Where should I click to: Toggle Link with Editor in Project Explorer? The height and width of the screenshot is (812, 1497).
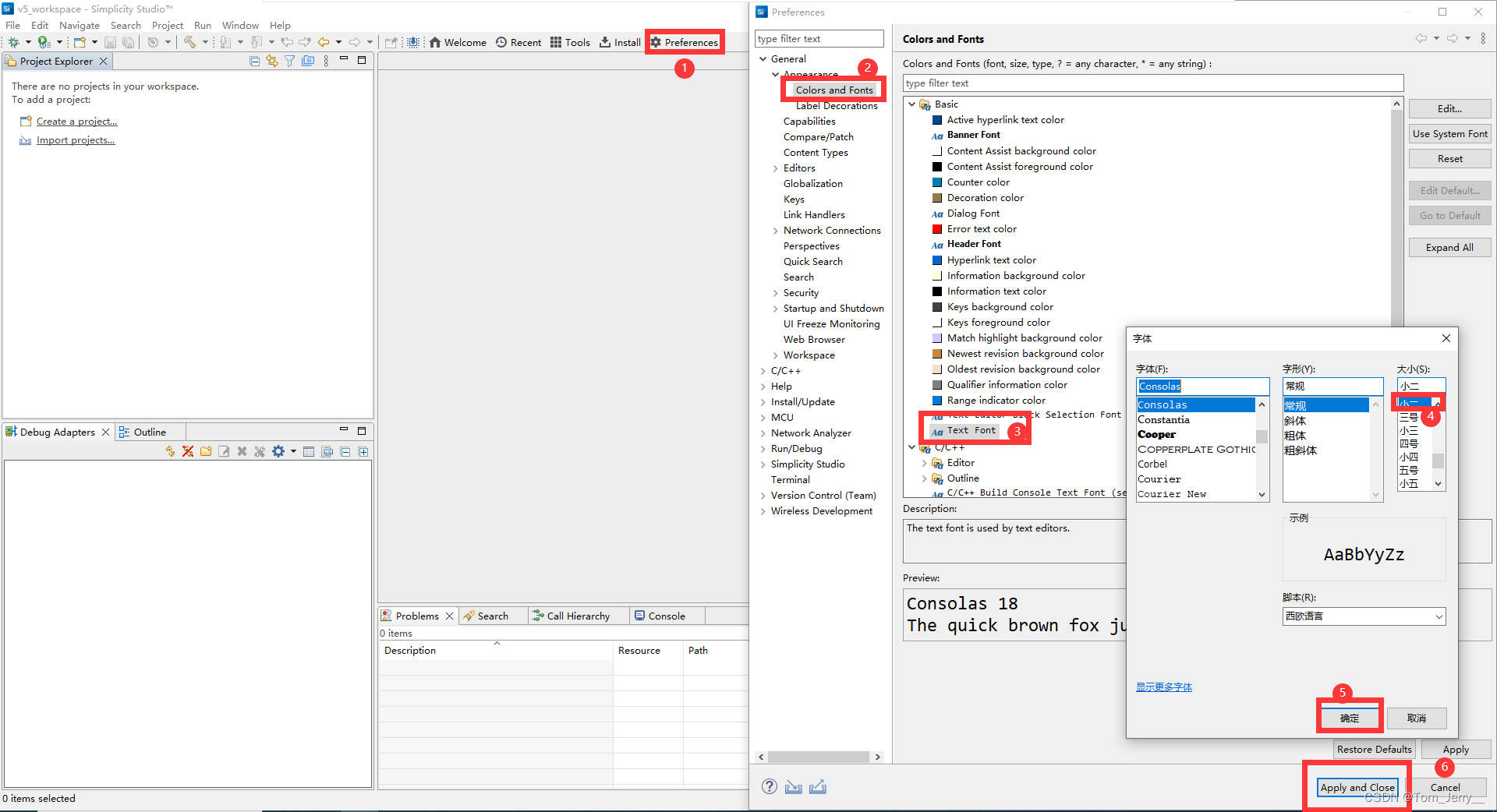point(272,60)
